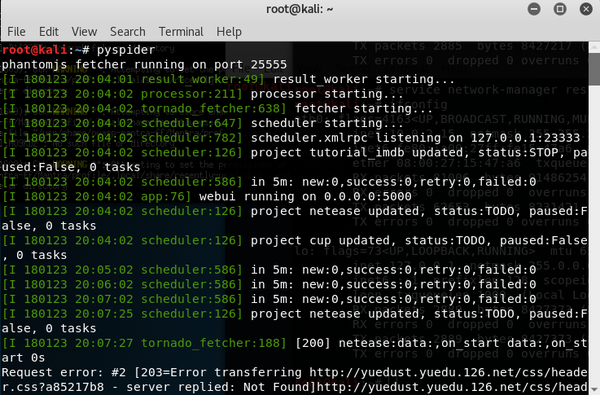The image size is (600, 395).
Task: Open the Edit menu
Action: coord(49,31)
